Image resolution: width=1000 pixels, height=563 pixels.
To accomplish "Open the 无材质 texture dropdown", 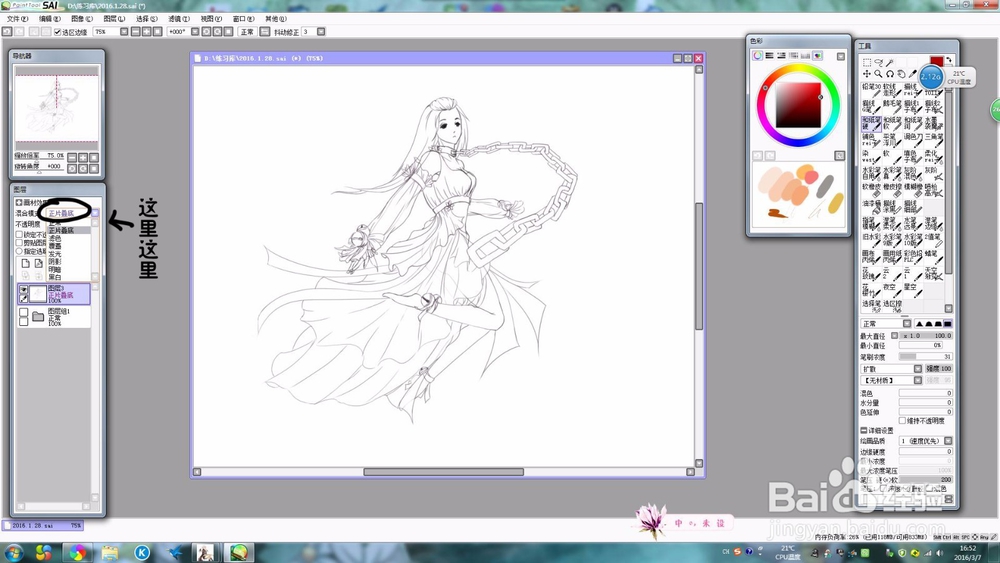I will [x=918, y=380].
